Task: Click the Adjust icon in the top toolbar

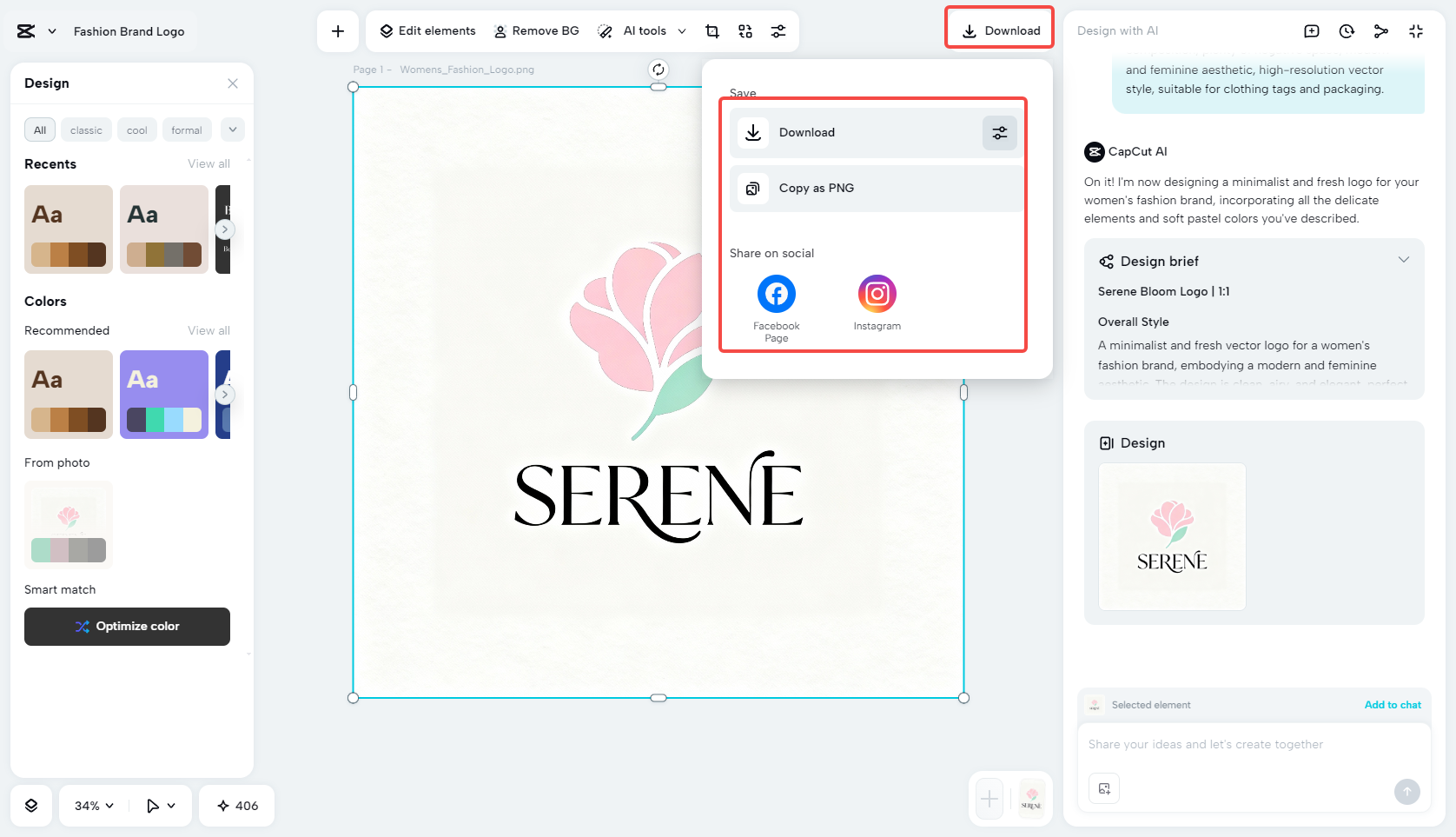Action: 778,30
